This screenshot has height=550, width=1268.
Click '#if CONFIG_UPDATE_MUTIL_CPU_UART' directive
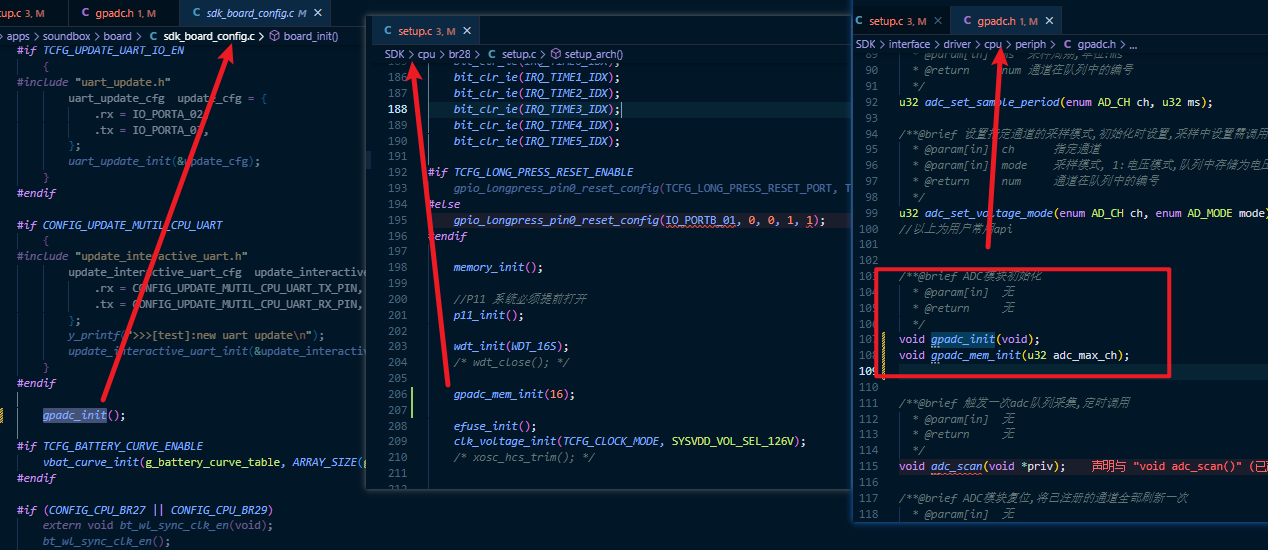pos(120,225)
